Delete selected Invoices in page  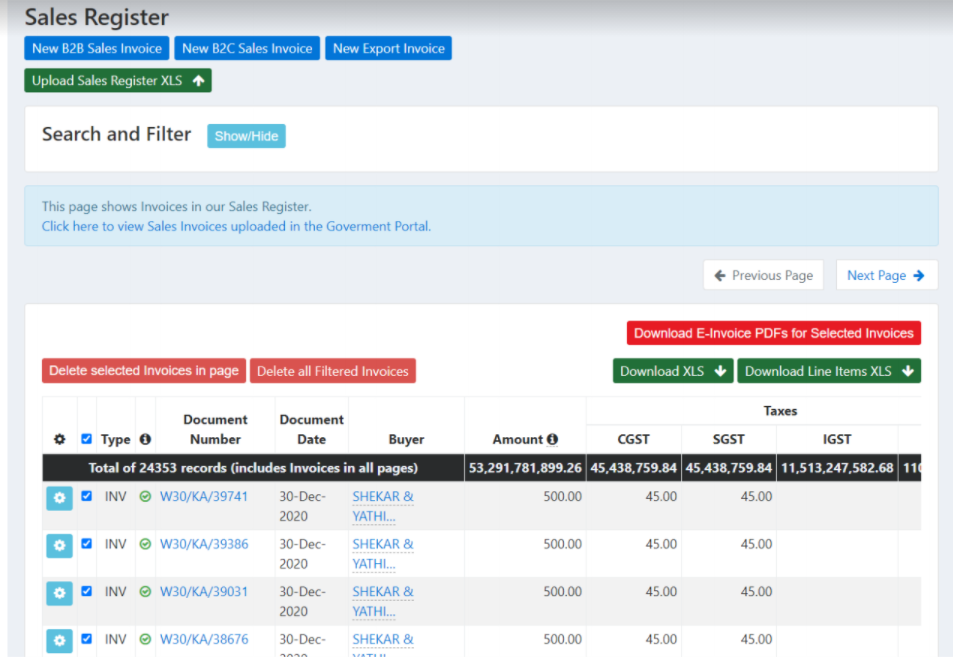[144, 371]
